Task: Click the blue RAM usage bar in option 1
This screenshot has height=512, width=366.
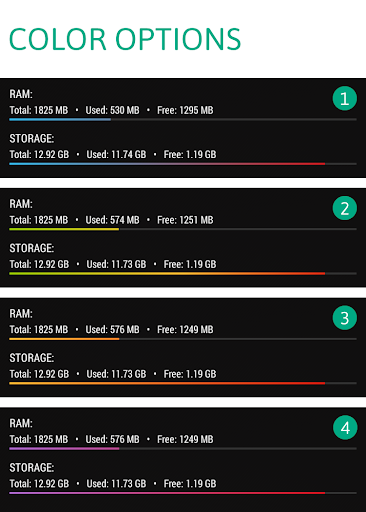Action: pyautogui.click(x=60, y=119)
